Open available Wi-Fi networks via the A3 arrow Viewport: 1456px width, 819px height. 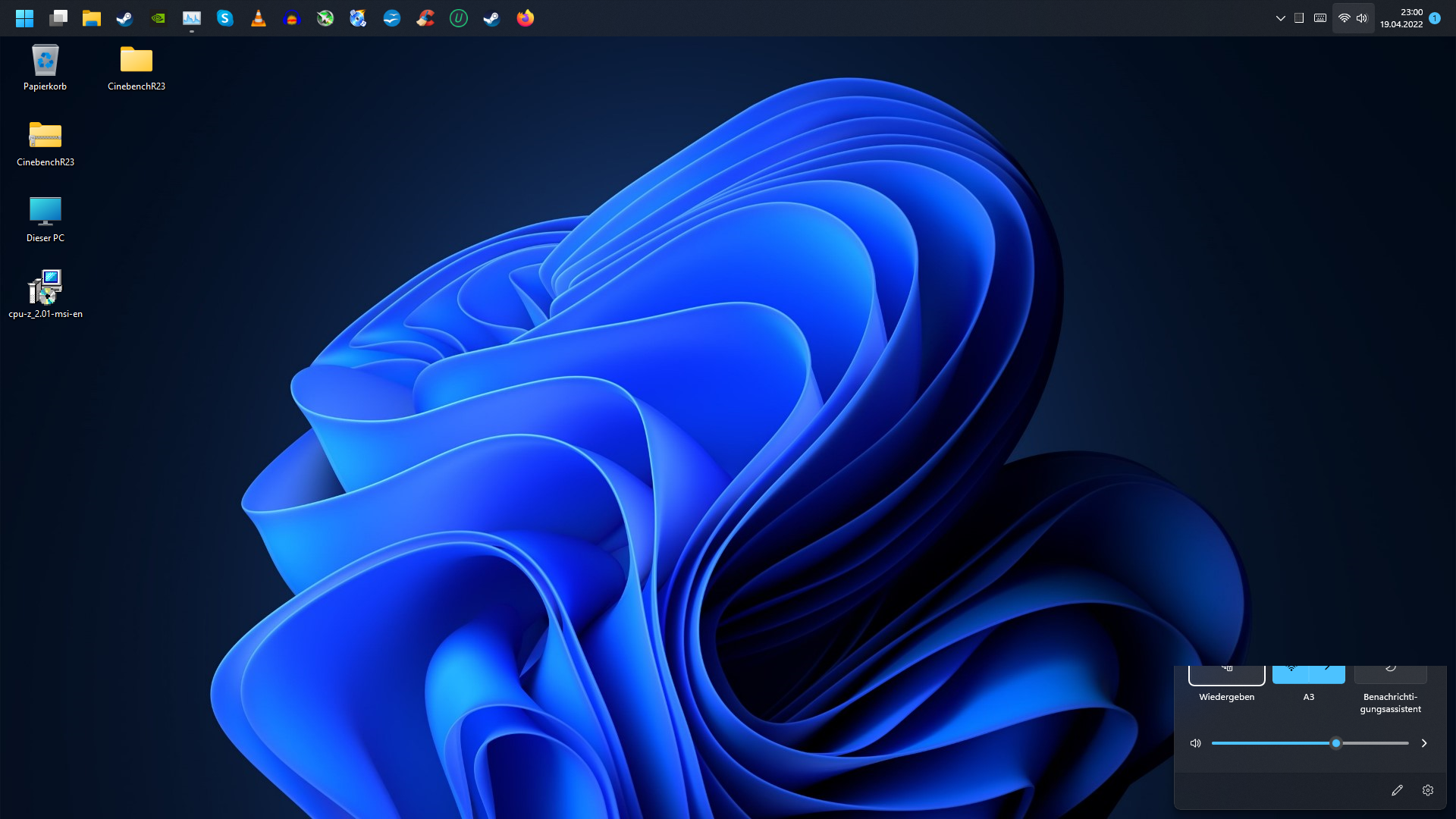click(1327, 673)
